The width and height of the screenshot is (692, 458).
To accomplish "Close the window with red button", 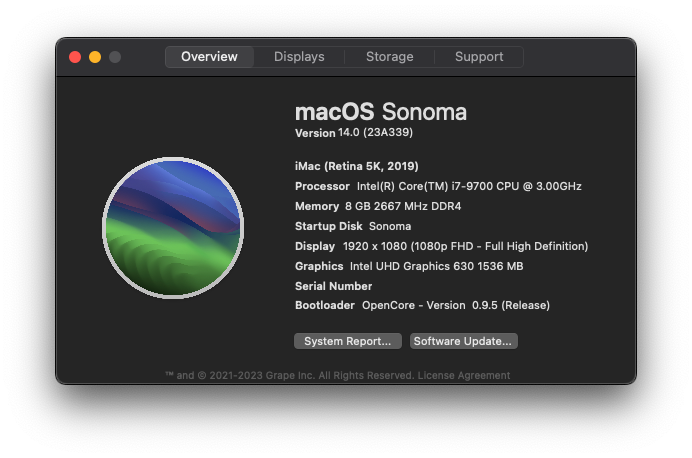I will 75,57.
